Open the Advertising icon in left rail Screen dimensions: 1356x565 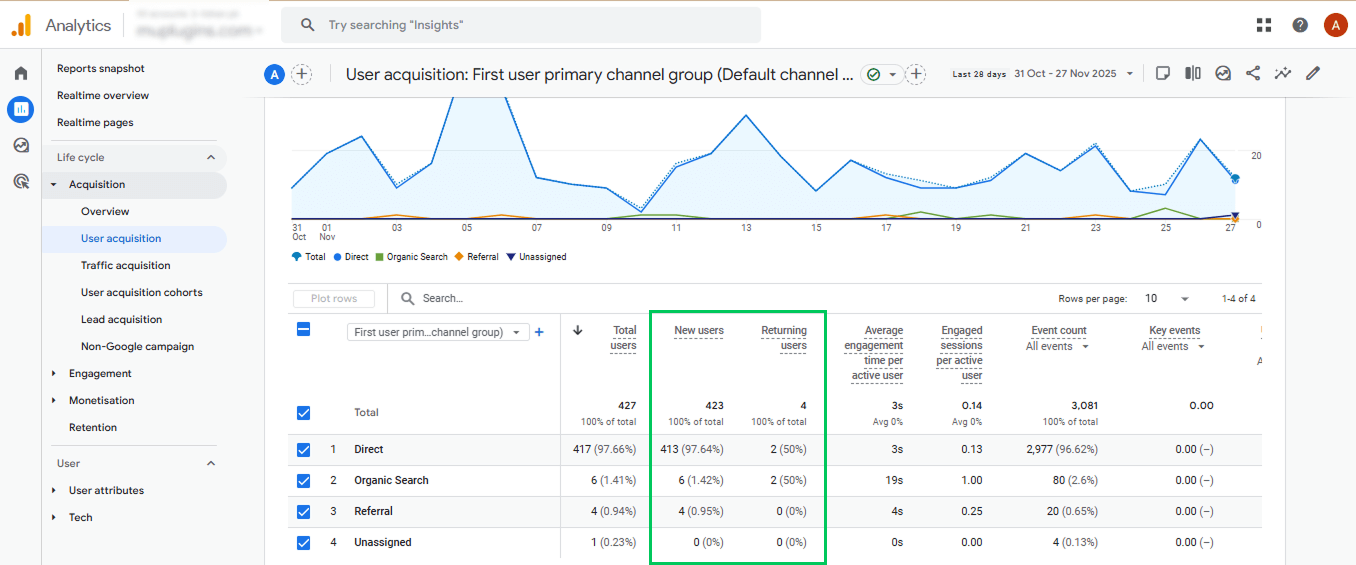click(21, 181)
